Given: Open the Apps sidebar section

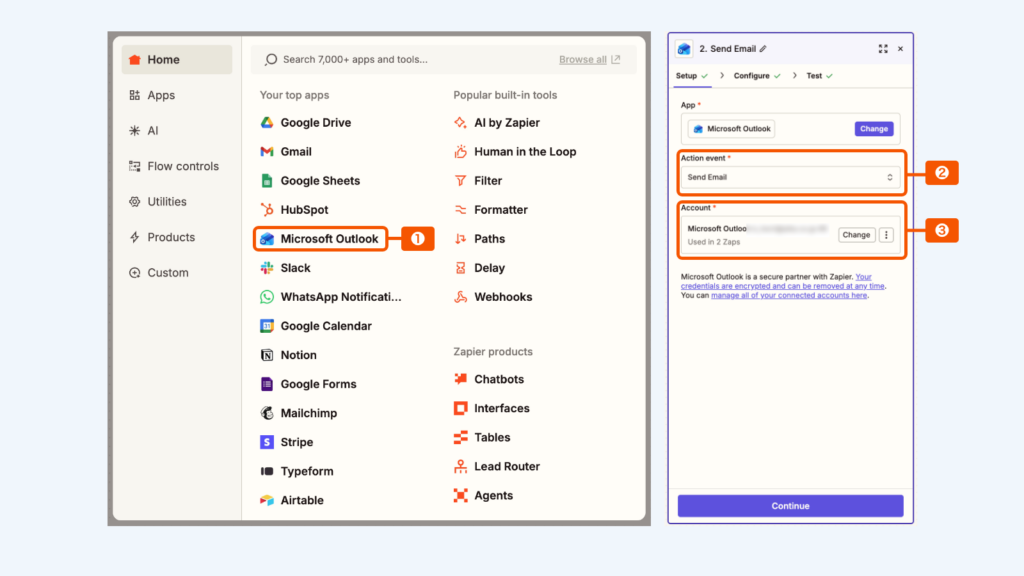Looking at the screenshot, I should pos(161,95).
